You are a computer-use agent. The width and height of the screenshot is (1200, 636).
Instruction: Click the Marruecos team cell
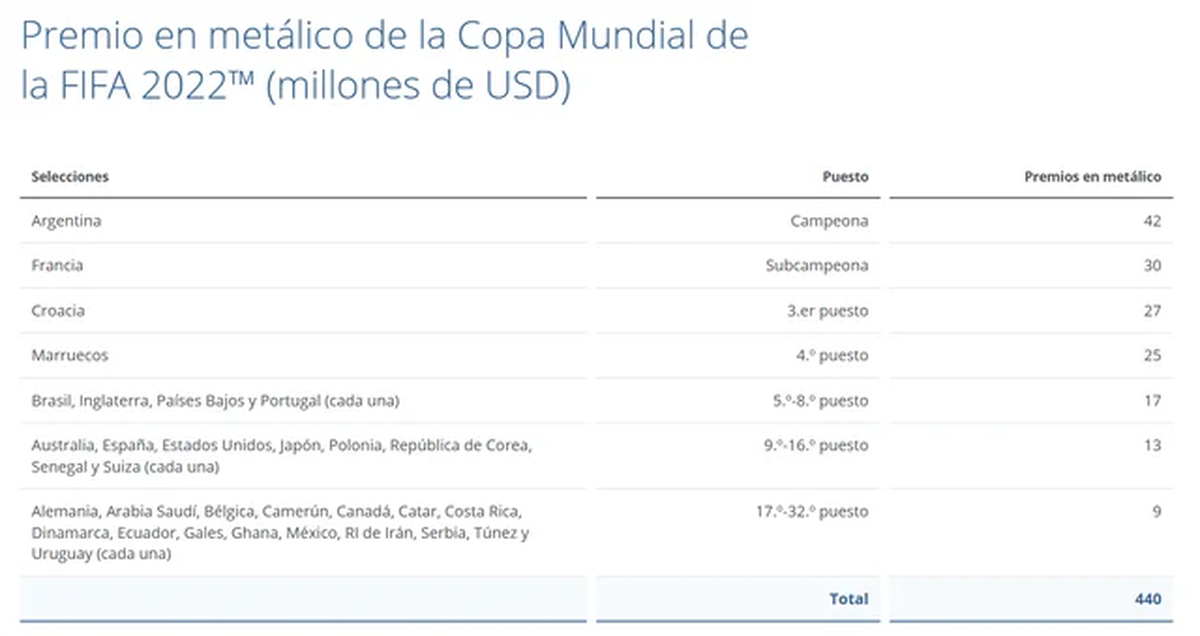coord(70,355)
